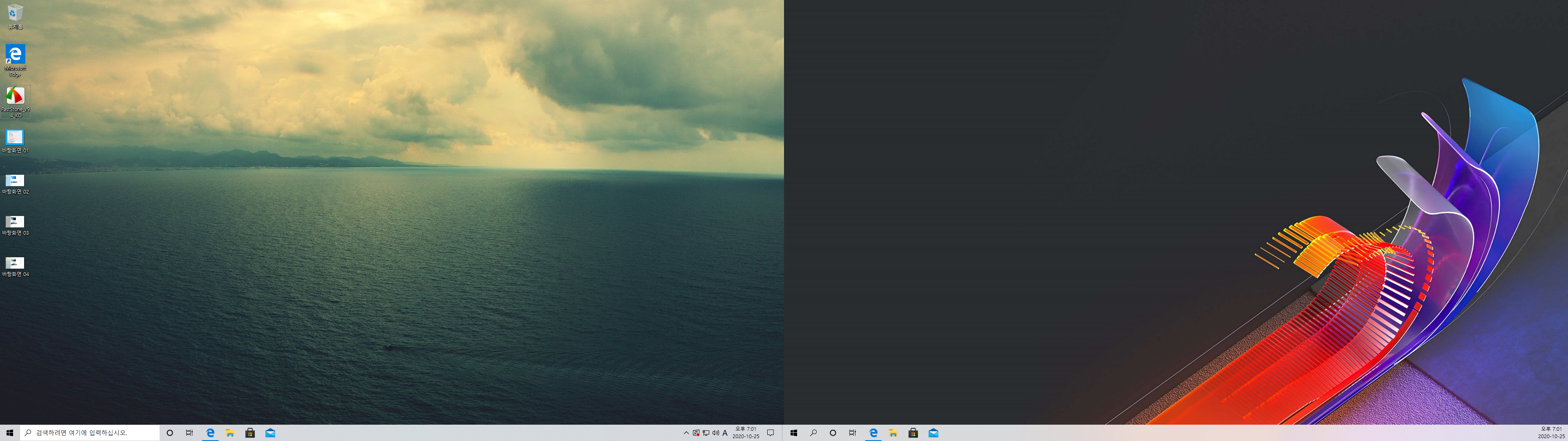1568x441 pixels.
Task: Open the Action Center notification icon
Action: pyautogui.click(x=771, y=433)
